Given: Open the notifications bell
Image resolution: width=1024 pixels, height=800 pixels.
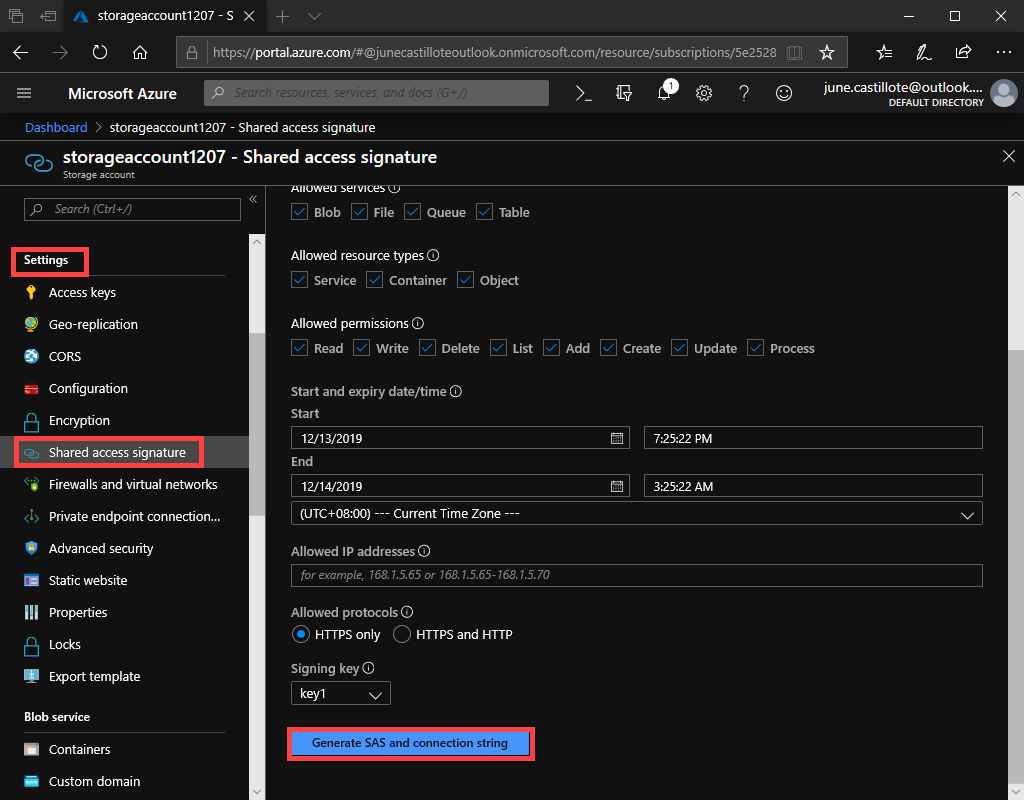Looking at the screenshot, I should click(664, 93).
